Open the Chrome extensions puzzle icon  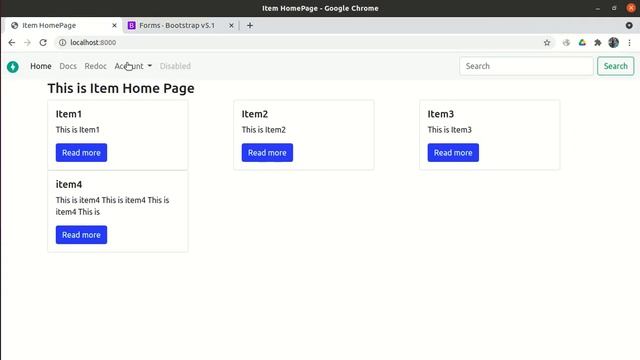click(x=598, y=42)
